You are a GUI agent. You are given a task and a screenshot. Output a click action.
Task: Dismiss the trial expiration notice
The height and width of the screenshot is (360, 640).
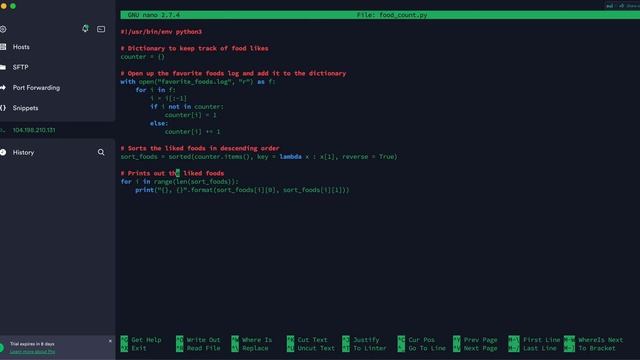(x=110, y=341)
